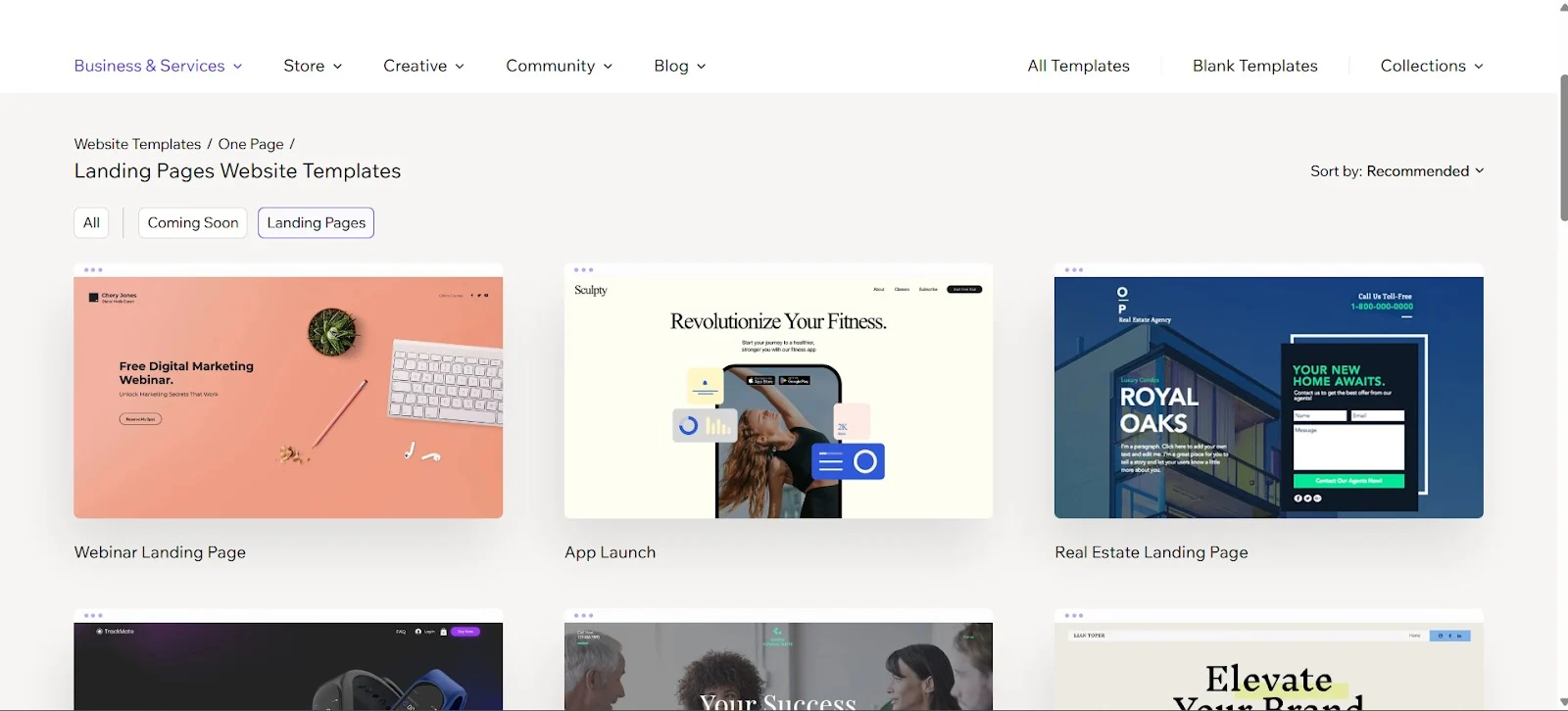Click the Real Estate Landing Page title
The image size is (1568, 711).
click(1151, 552)
